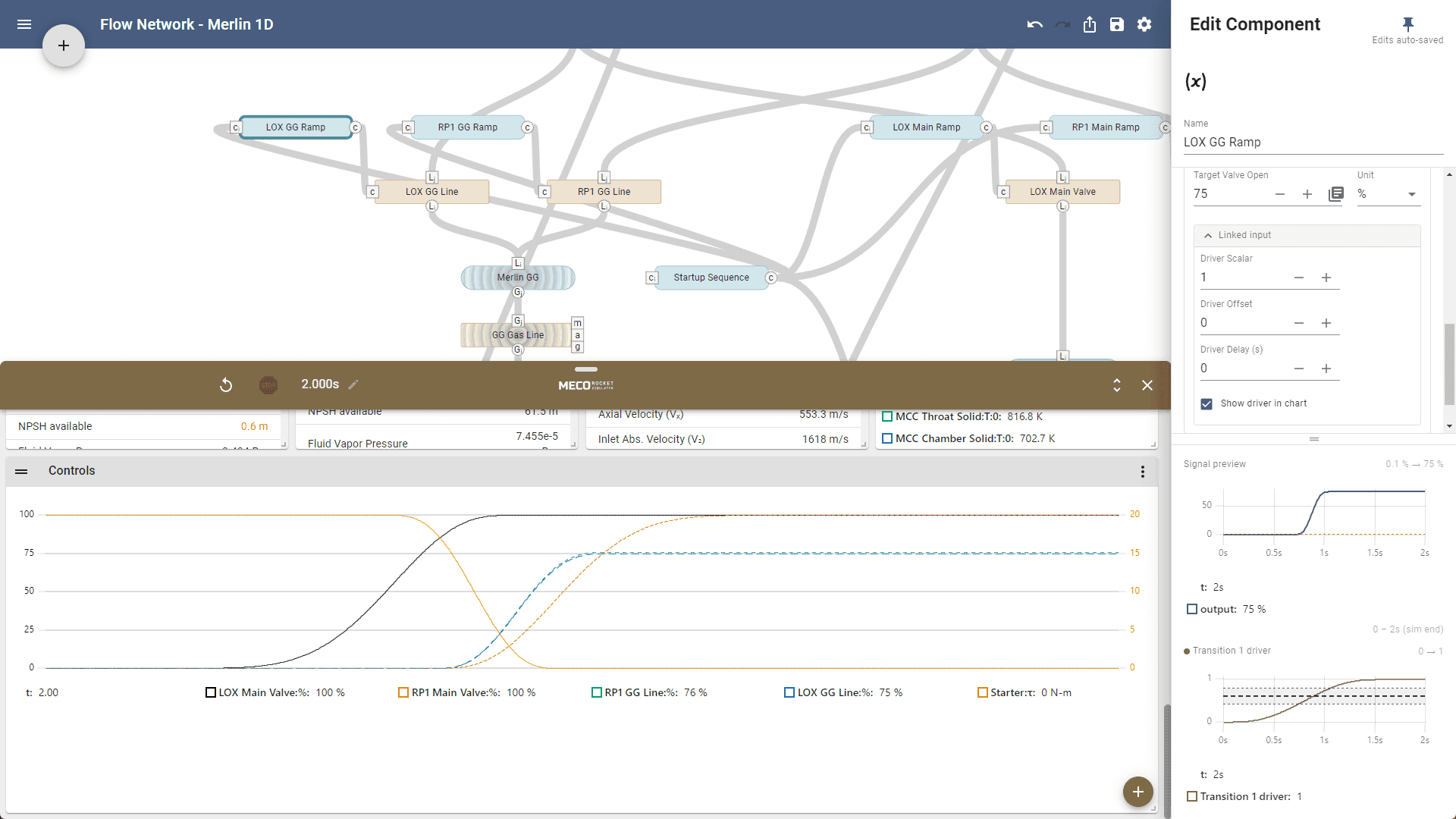Grab the Controls panel drag handle
This screenshot has width=1456, height=819.
[x=21, y=472]
